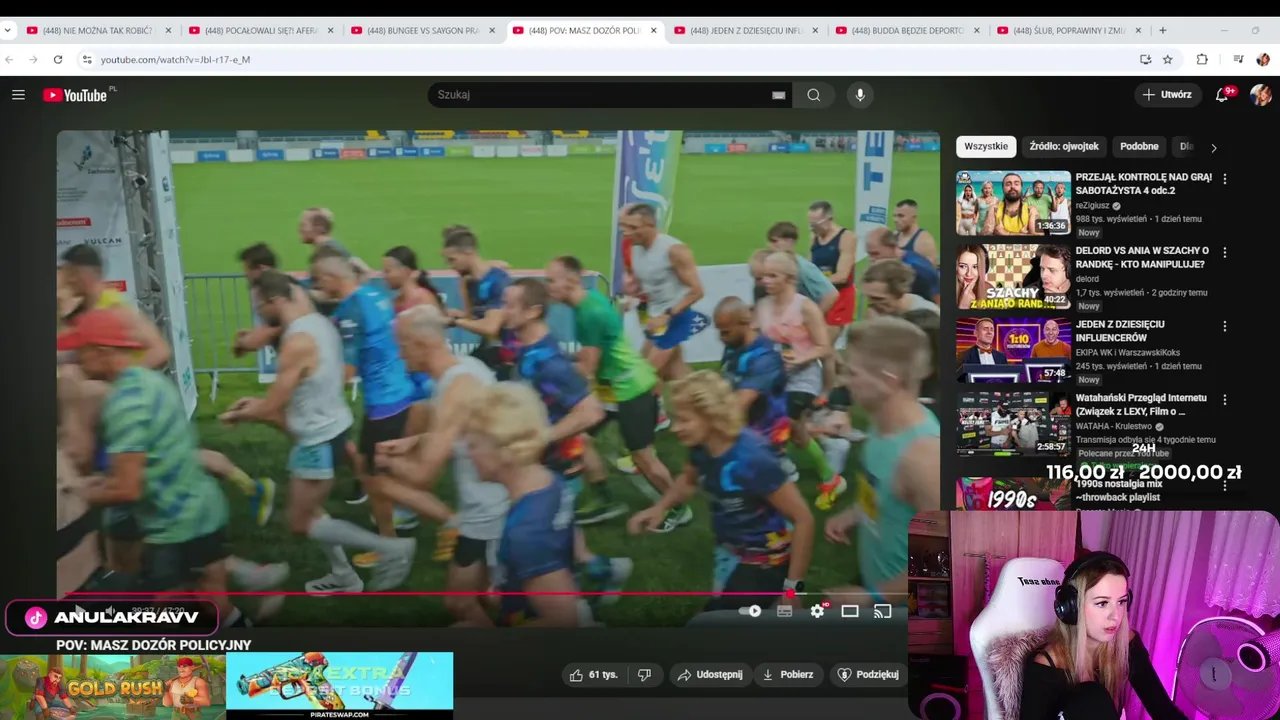Select the Podobne filter chip

pos(1139,147)
